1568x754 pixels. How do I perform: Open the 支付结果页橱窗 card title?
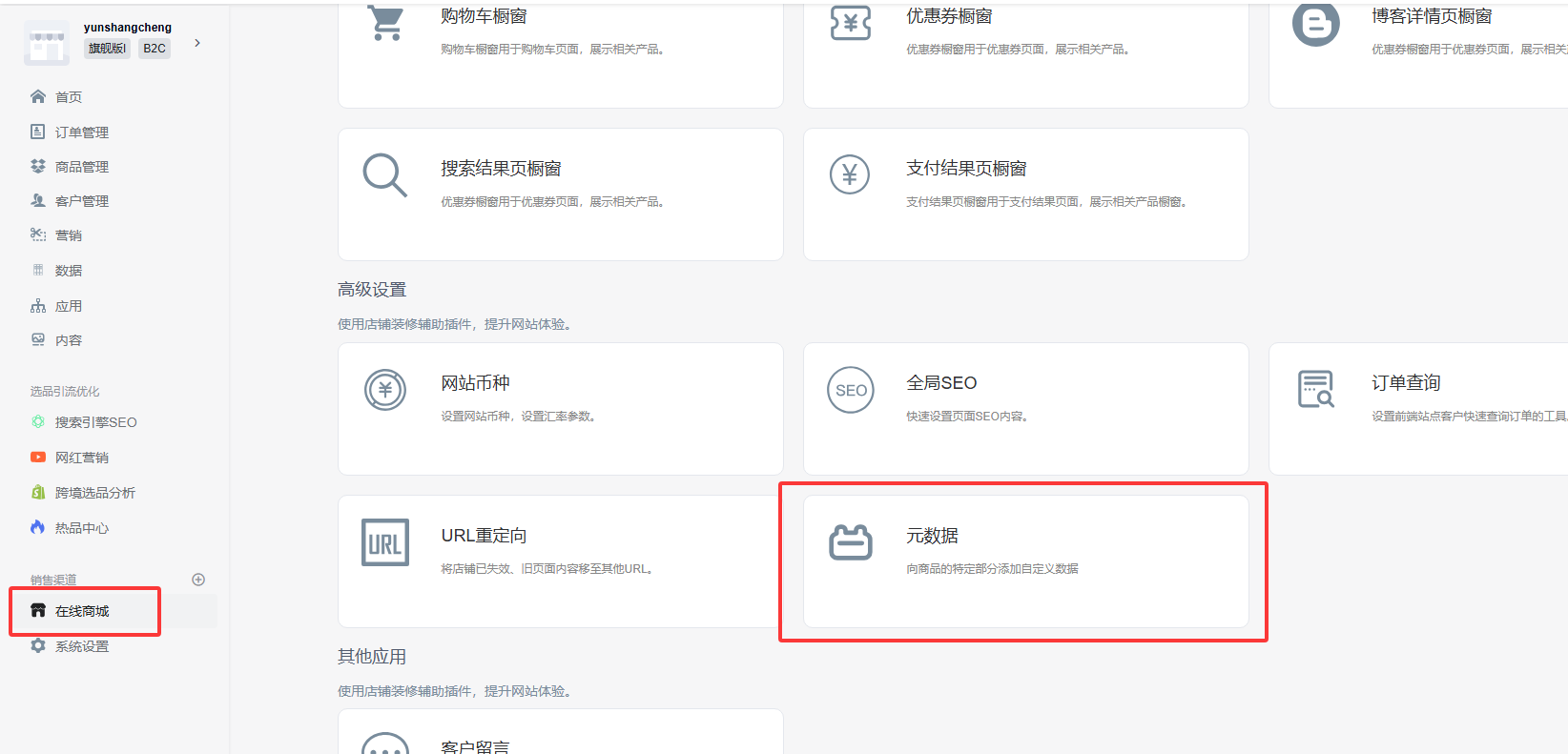tap(965, 169)
